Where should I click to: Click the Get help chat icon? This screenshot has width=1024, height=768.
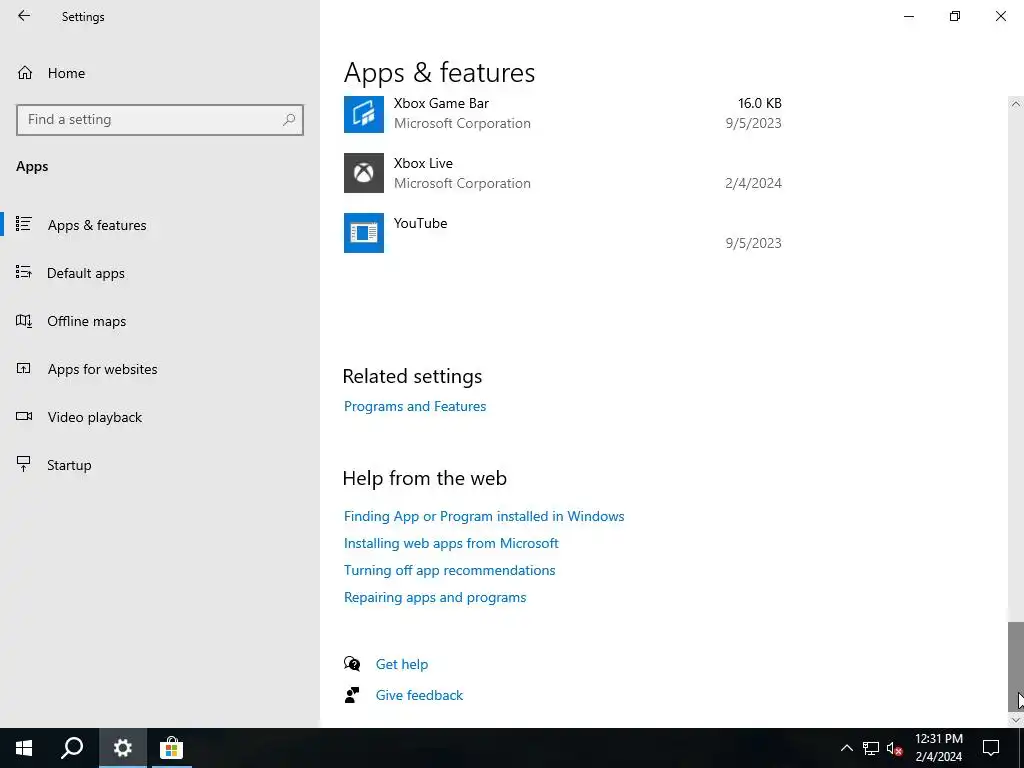coord(352,664)
